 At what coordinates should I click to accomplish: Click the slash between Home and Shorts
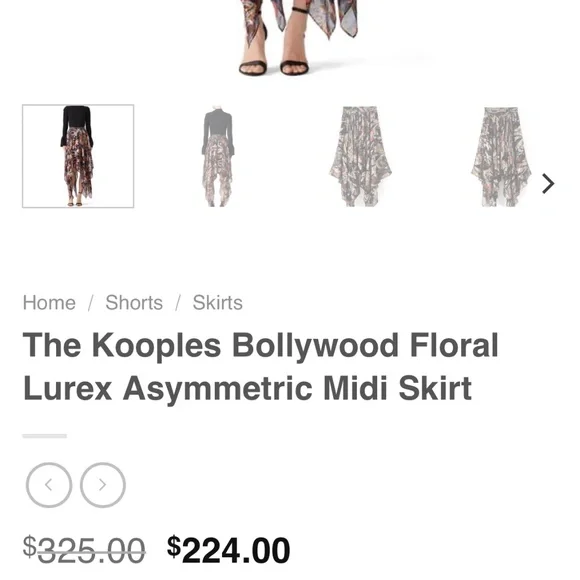90,303
